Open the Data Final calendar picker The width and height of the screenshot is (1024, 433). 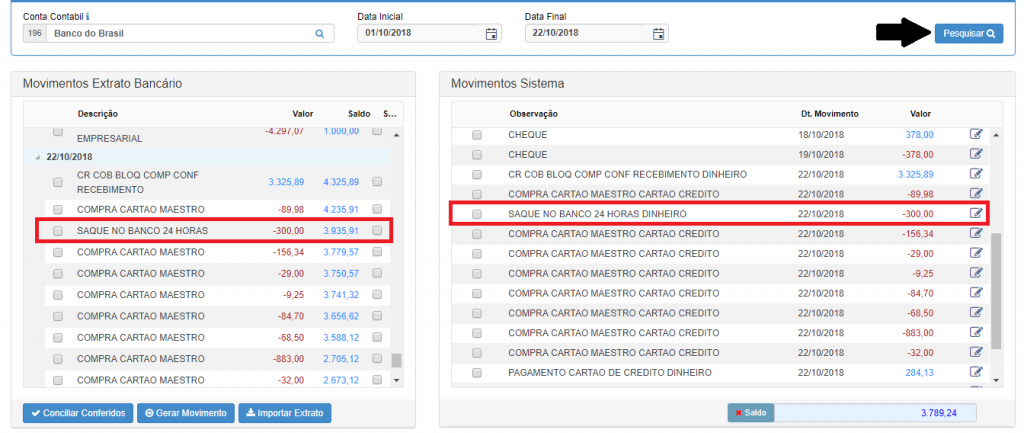pyautogui.click(x=659, y=33)
